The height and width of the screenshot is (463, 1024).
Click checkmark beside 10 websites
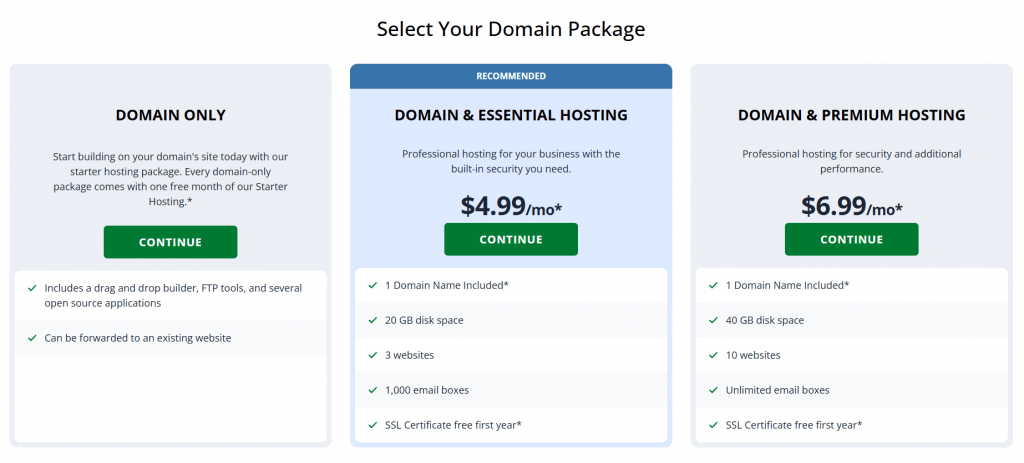713,355
